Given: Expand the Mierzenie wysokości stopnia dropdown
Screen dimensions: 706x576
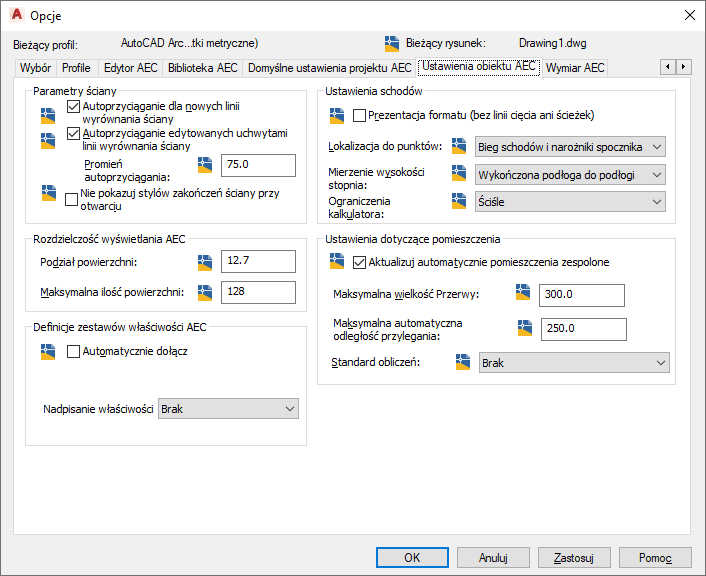Looking at the screenshot, I should click(x=570, y=175).
